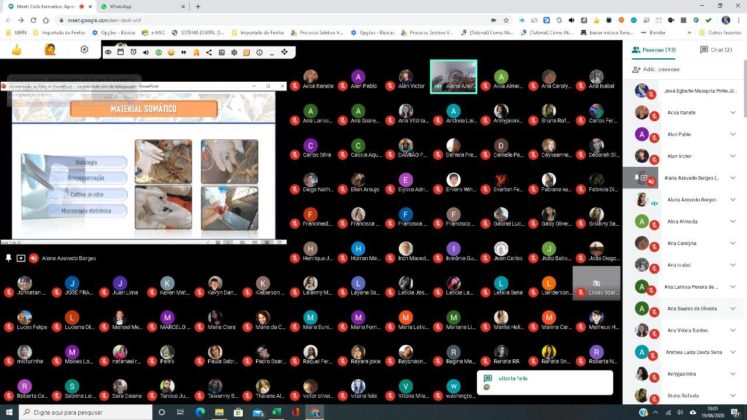Click the minimize underscore icon in extension toolbar
Image resolution: width=747 pixels, height=420 pixels.
click(272, 53)
